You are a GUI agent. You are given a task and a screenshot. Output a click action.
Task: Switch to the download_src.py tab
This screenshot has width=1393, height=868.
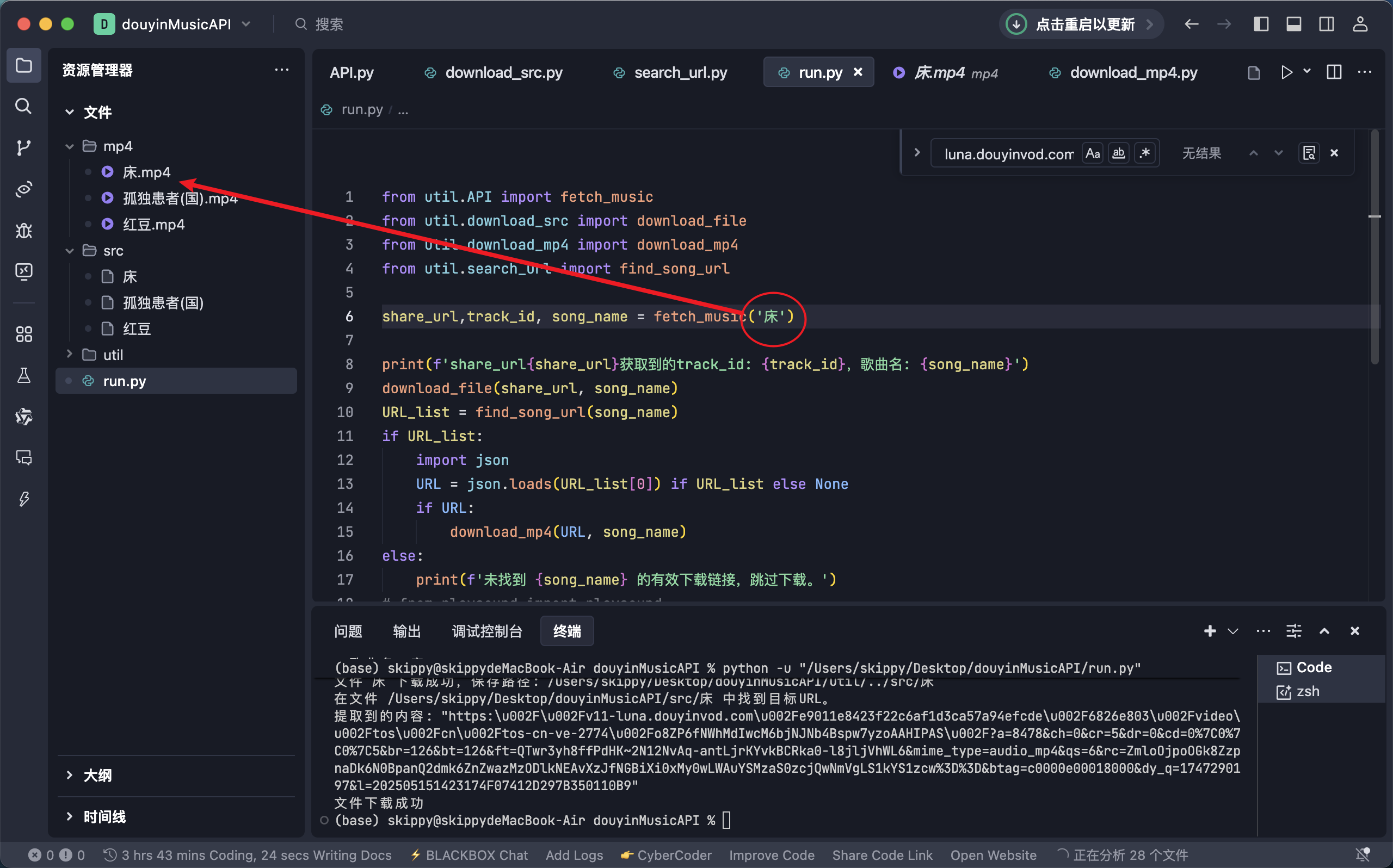click(503, 72)
